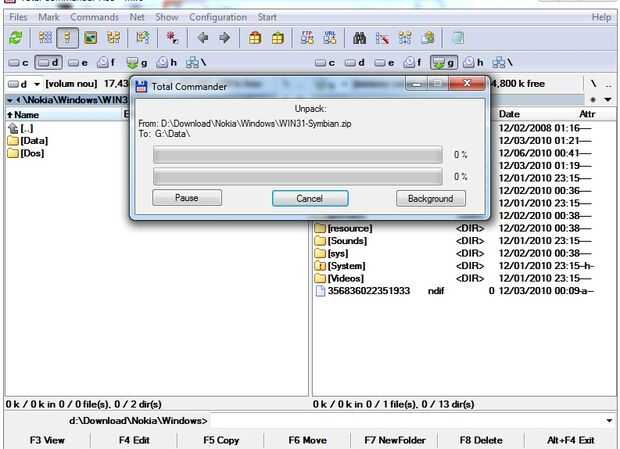Send unpacking to Background

coord(431,198)
